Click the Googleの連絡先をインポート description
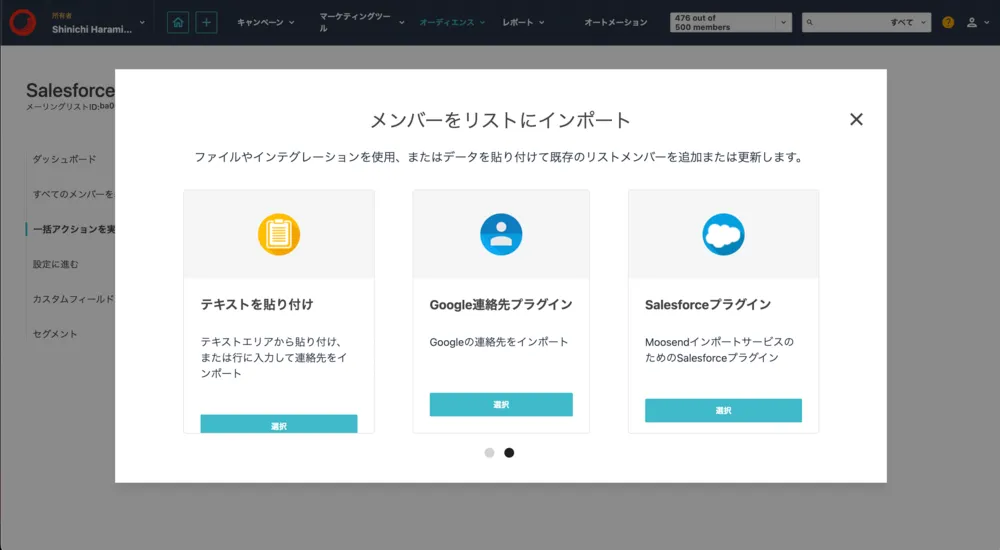Viewport: 1000px width, 550px height. point(499,342)
